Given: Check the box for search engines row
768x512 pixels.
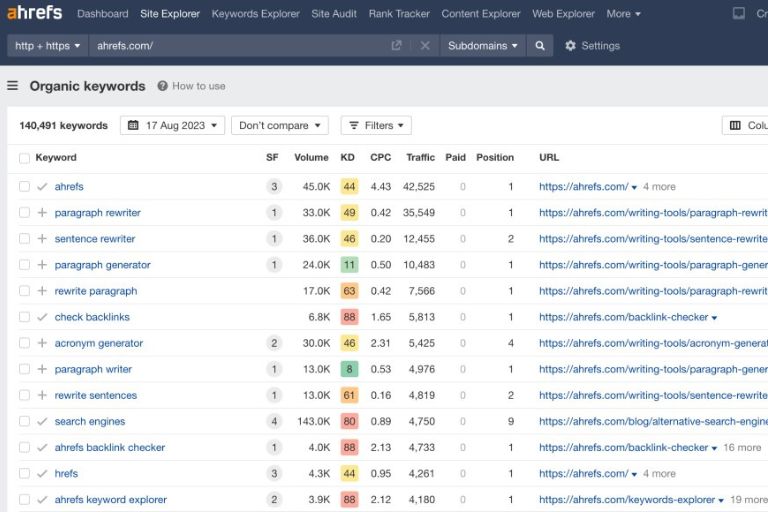Looking at the screenshot, I should pos(24,421).
